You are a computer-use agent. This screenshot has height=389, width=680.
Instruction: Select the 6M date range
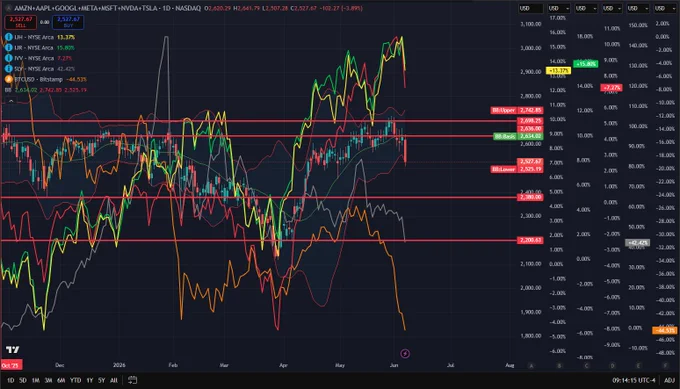(x=61, y=380)
